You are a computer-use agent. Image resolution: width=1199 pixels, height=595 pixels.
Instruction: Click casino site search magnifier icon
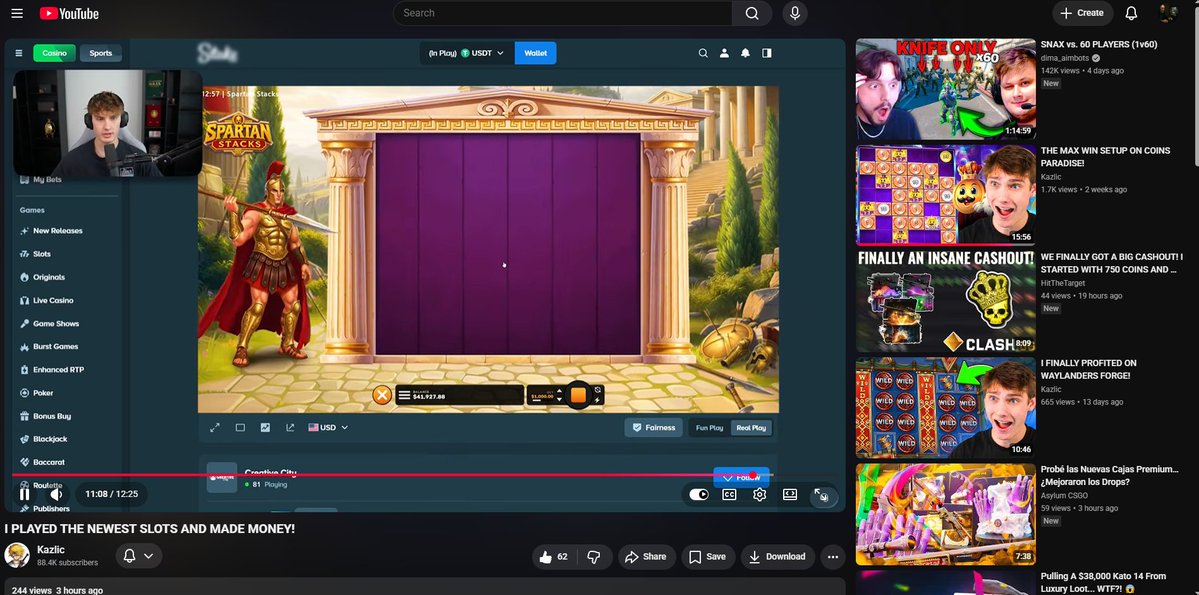pyautogui.click(x=703, y=53)
